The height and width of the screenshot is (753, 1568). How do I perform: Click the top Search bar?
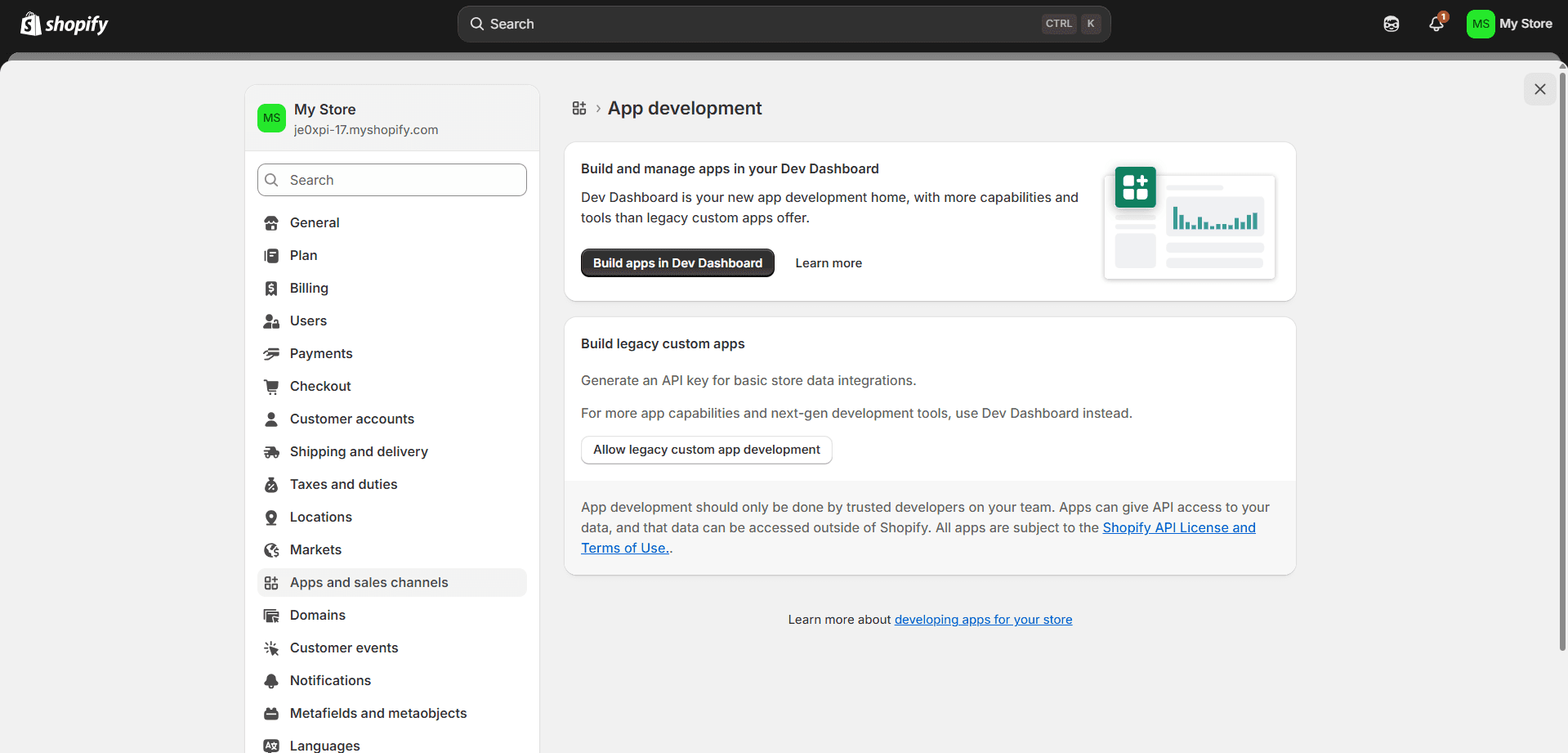point(784,24)
